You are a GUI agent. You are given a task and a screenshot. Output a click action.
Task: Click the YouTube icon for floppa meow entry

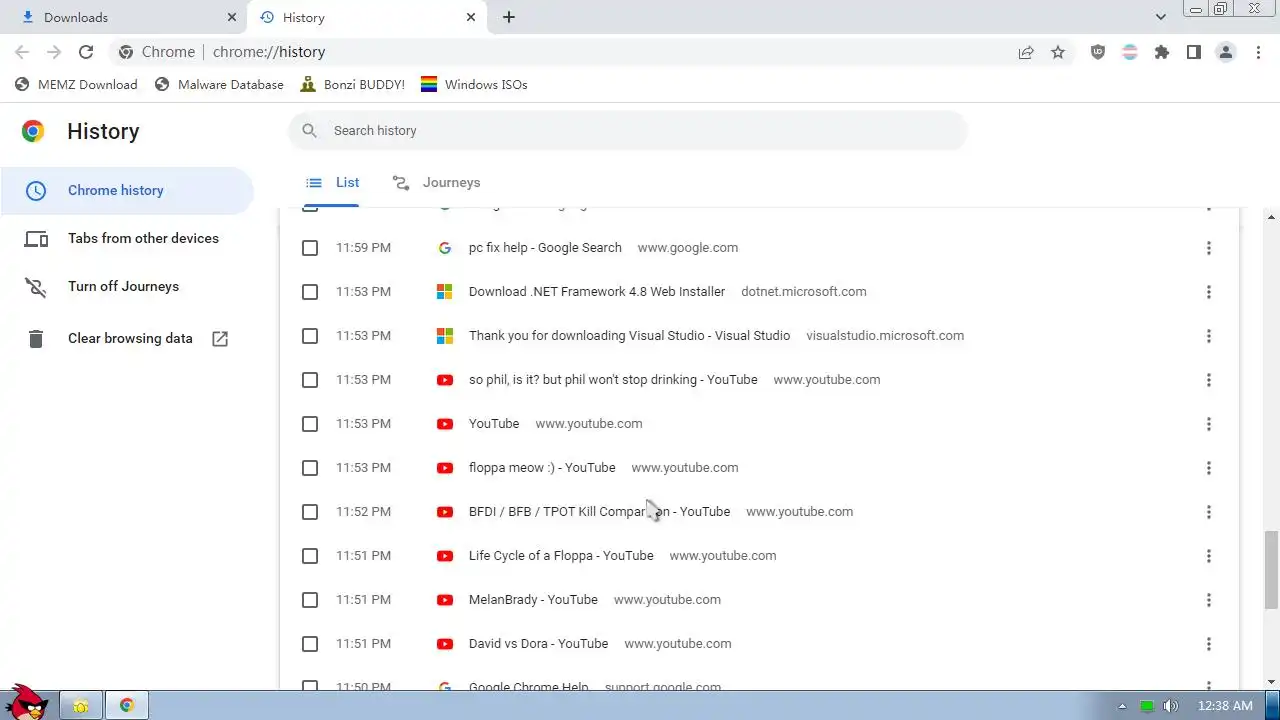pyautogui.click(x=445, y=468)
